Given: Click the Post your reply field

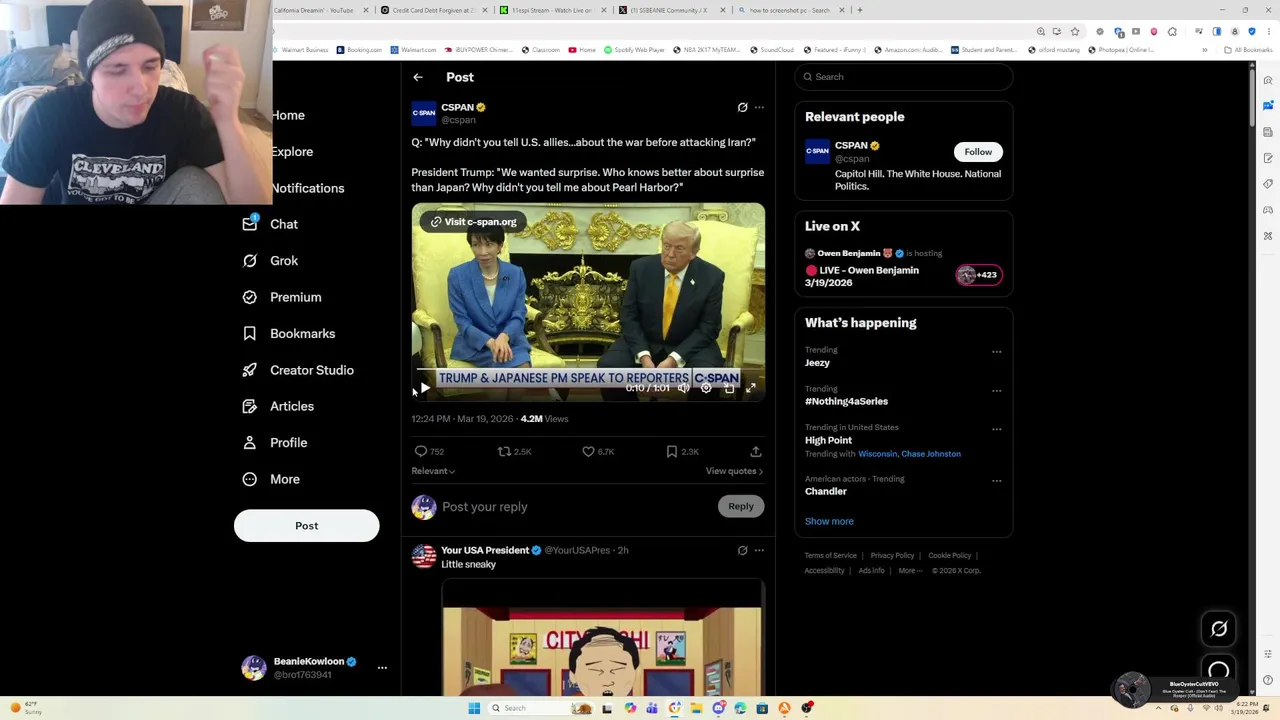Looking at the screenshot, I should point(575,507).
